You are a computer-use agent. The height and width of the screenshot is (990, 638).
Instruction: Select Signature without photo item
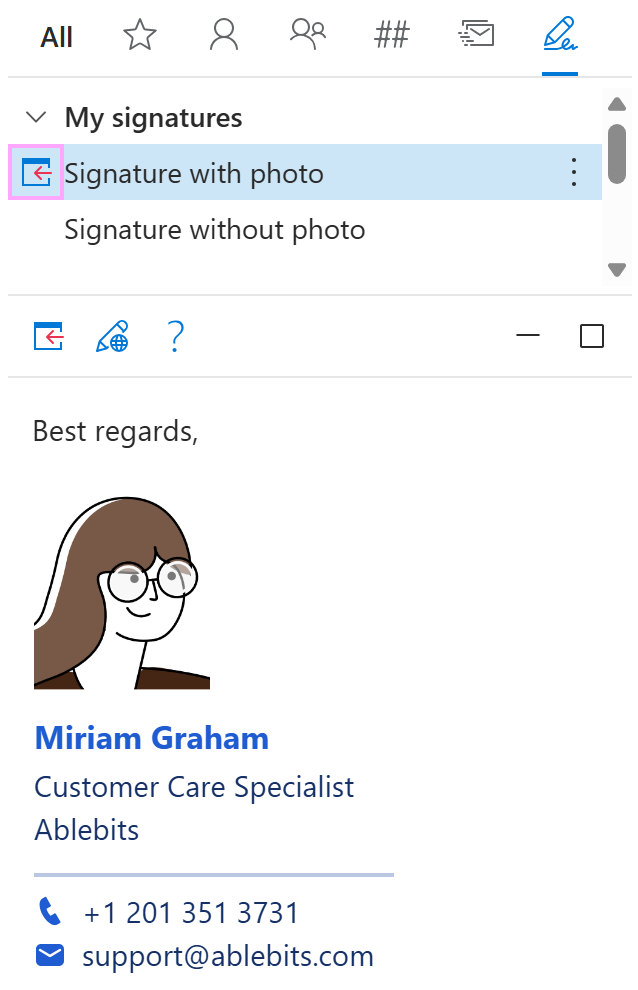point(215,230)
